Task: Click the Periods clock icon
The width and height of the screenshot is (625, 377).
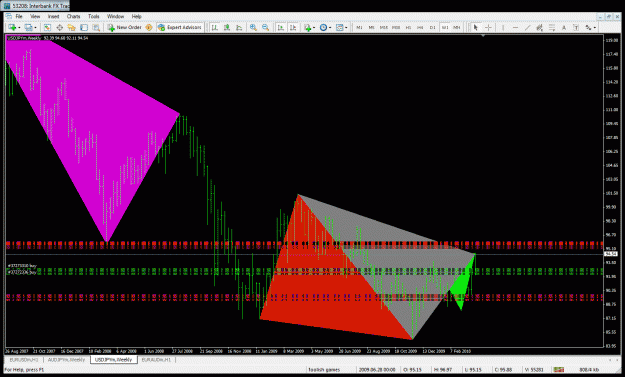Action: tap(323, 27)
